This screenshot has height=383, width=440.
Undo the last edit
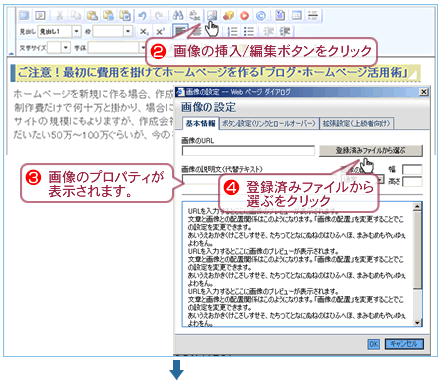click(143, 15)
